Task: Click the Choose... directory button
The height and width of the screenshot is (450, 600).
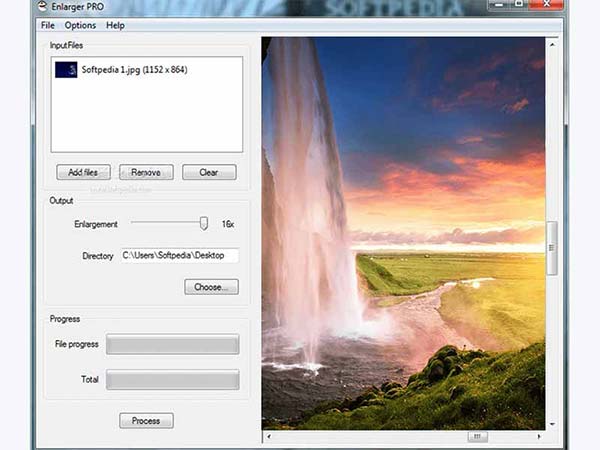Action: click(211, 287)
